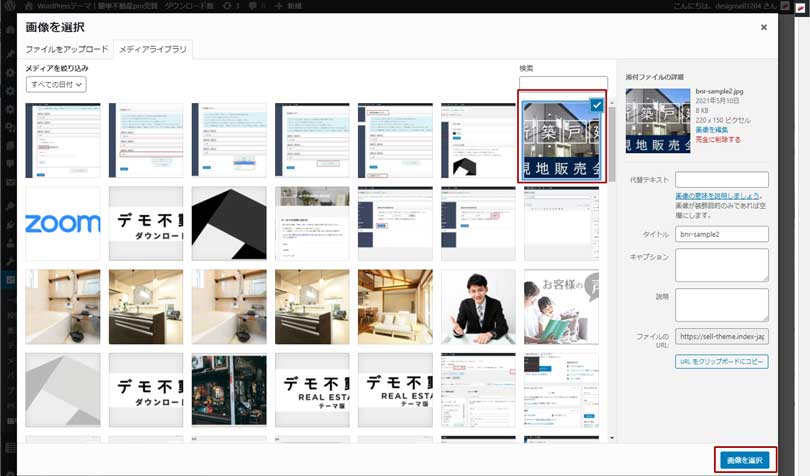Screen dimensions: 810x476
Task: Click the 画像を編集 link
Action: pyautogui.click(x=713, y=130)
